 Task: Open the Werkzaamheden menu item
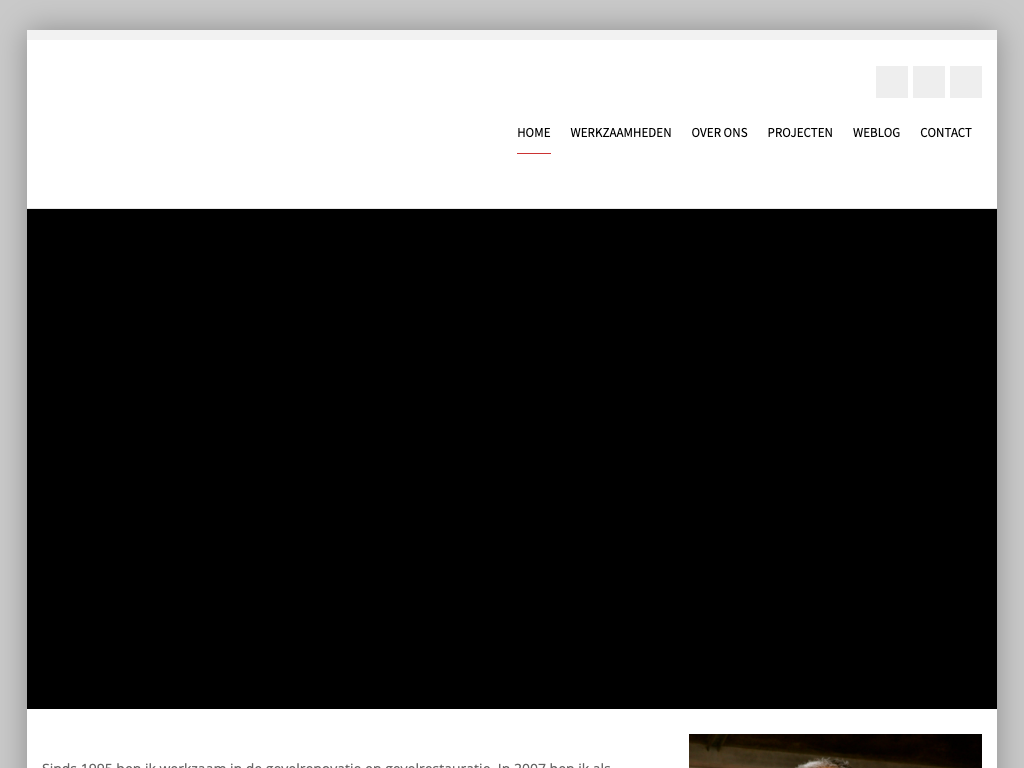[620, 133]
